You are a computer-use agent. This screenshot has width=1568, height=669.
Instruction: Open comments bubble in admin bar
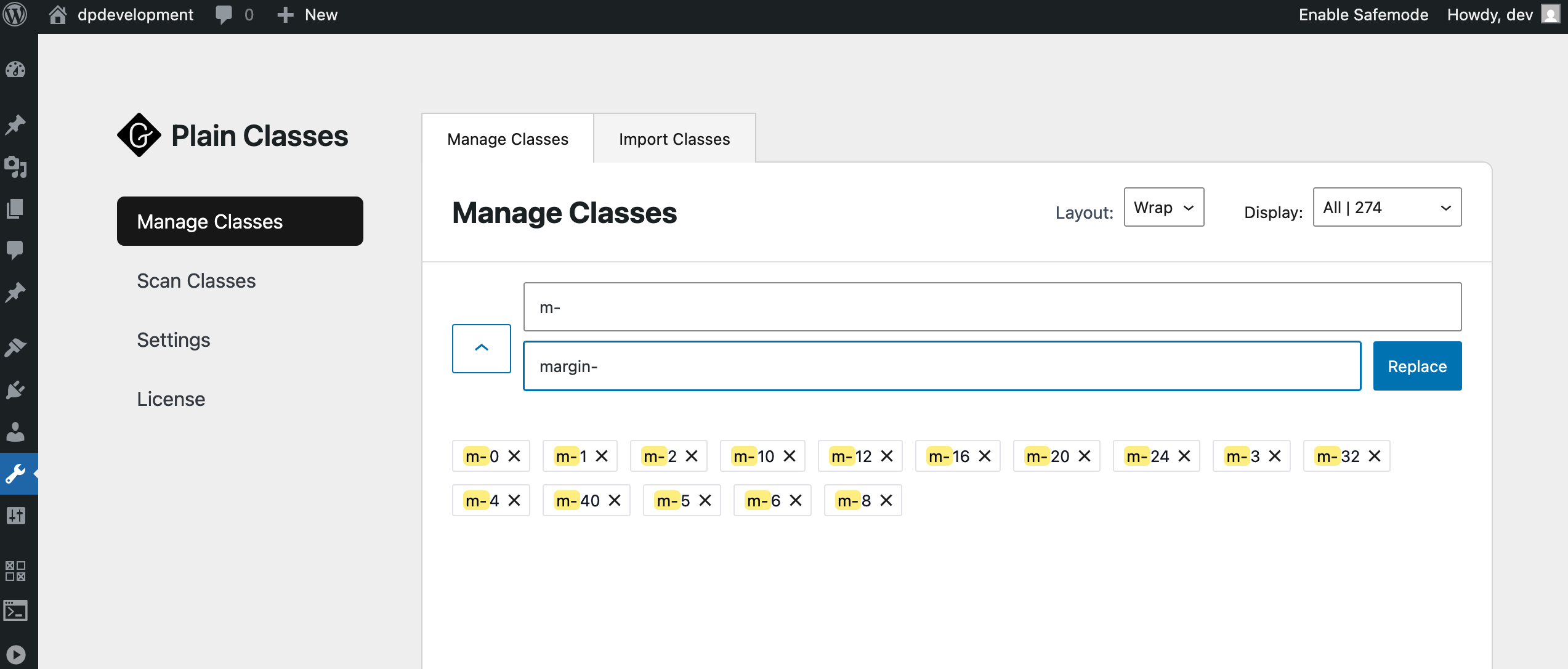224,15
